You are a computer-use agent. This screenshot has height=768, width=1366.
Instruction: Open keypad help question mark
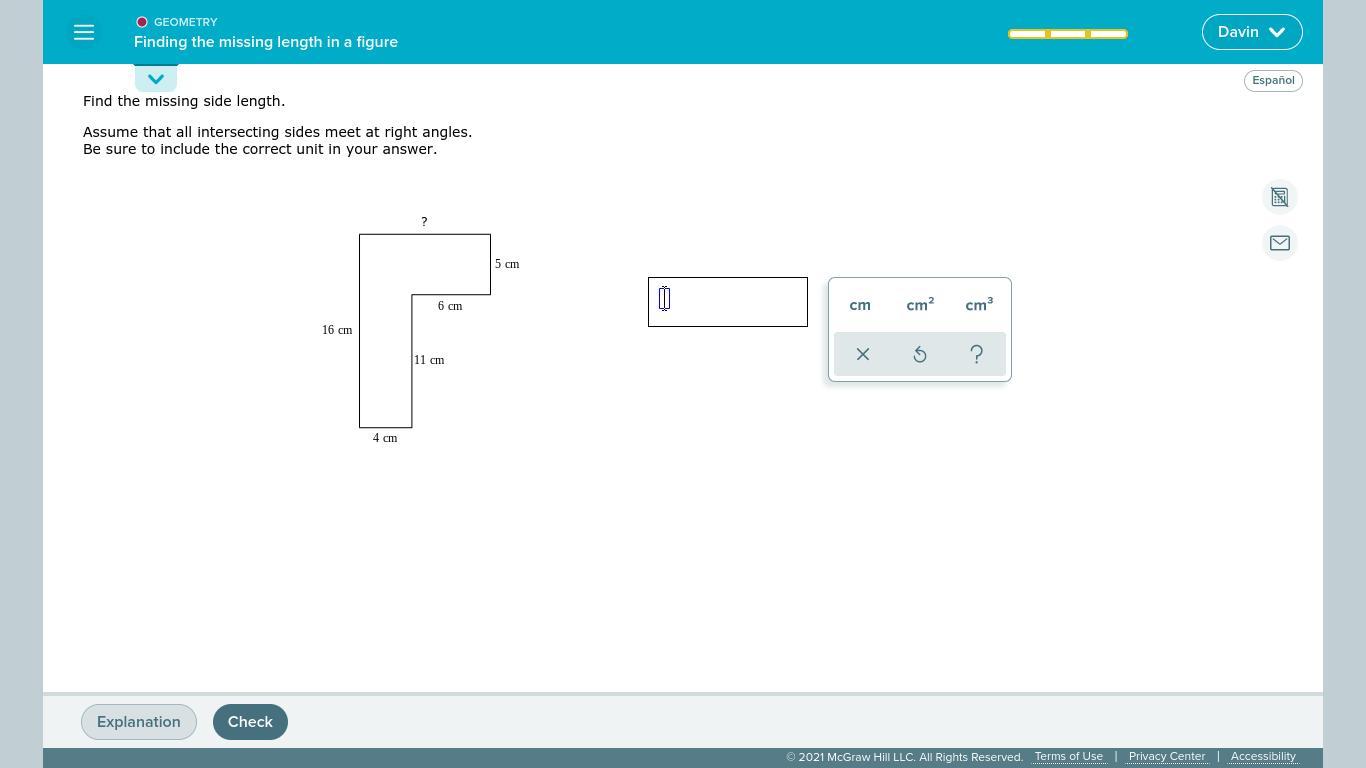[x=977, y=354]
